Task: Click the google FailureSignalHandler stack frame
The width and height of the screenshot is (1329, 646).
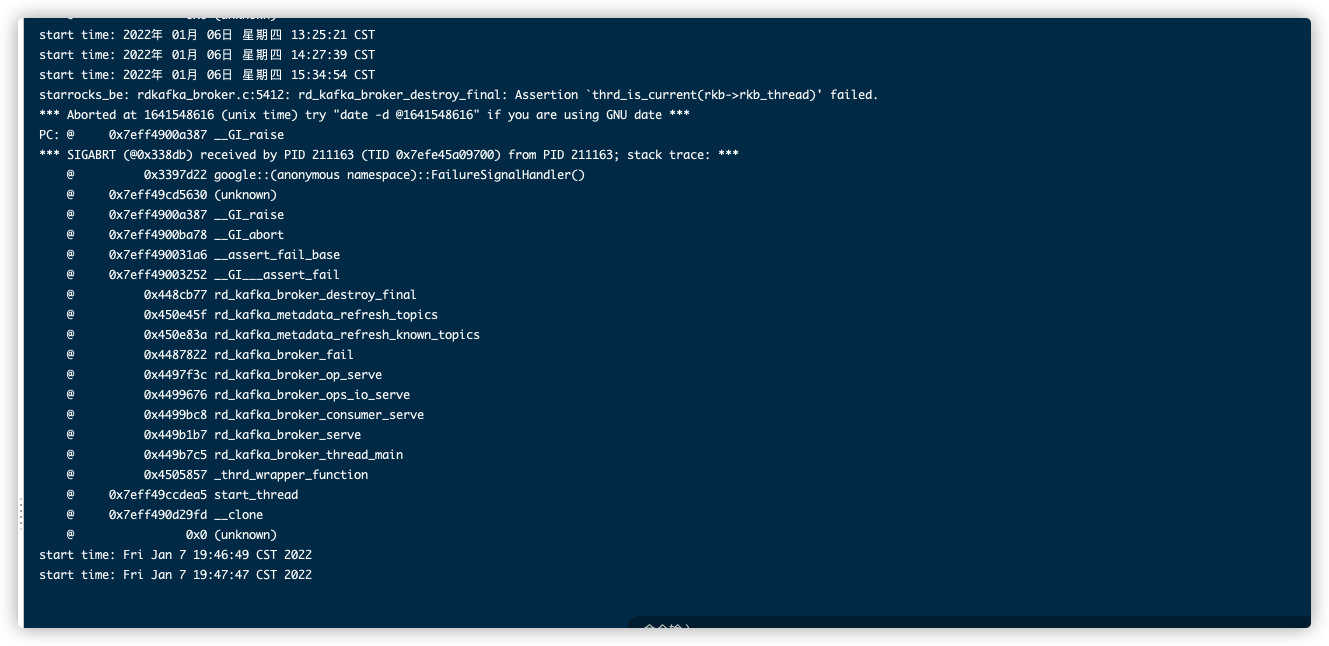Action: coord(326,175)
